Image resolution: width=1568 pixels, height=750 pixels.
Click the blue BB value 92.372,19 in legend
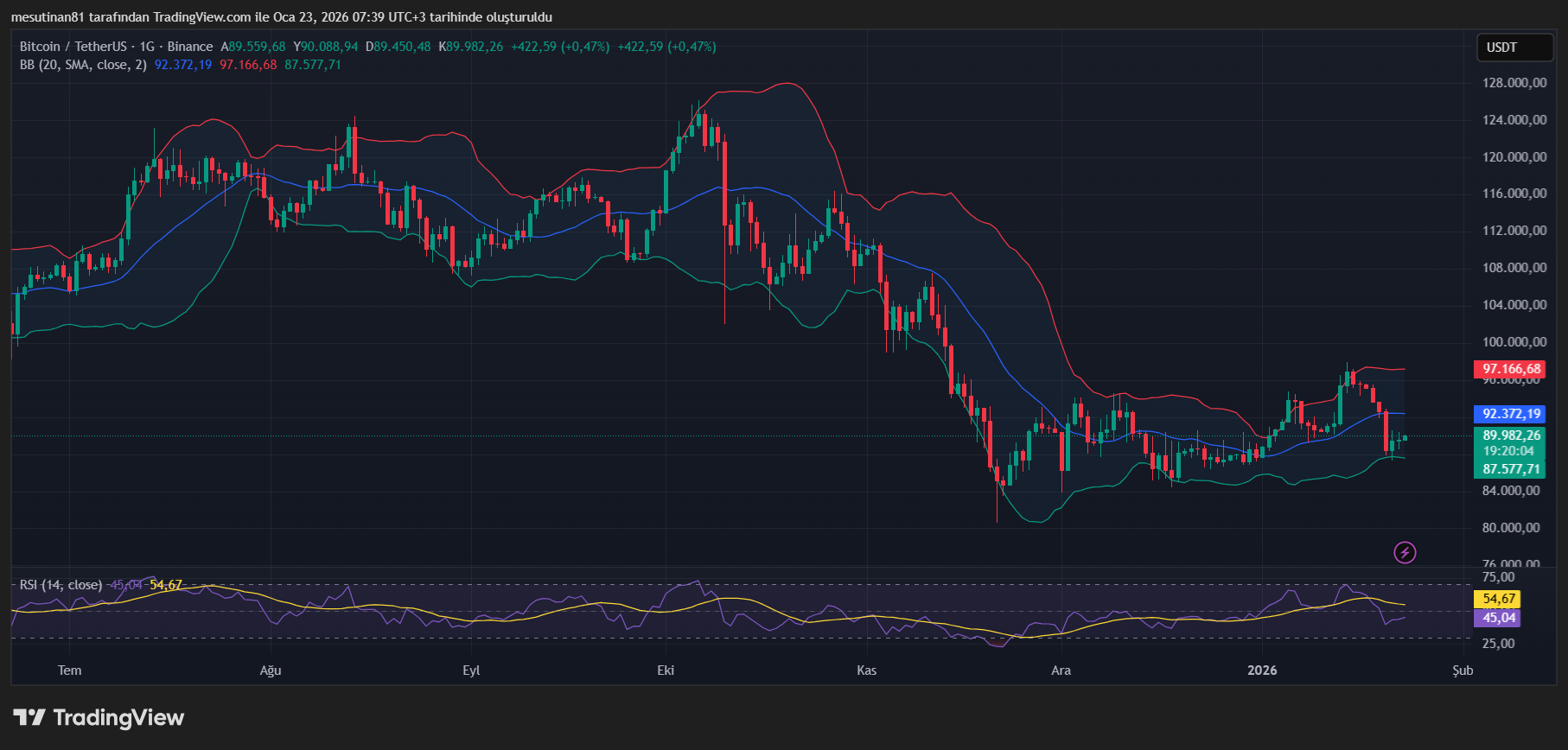(x=183, y=65)
